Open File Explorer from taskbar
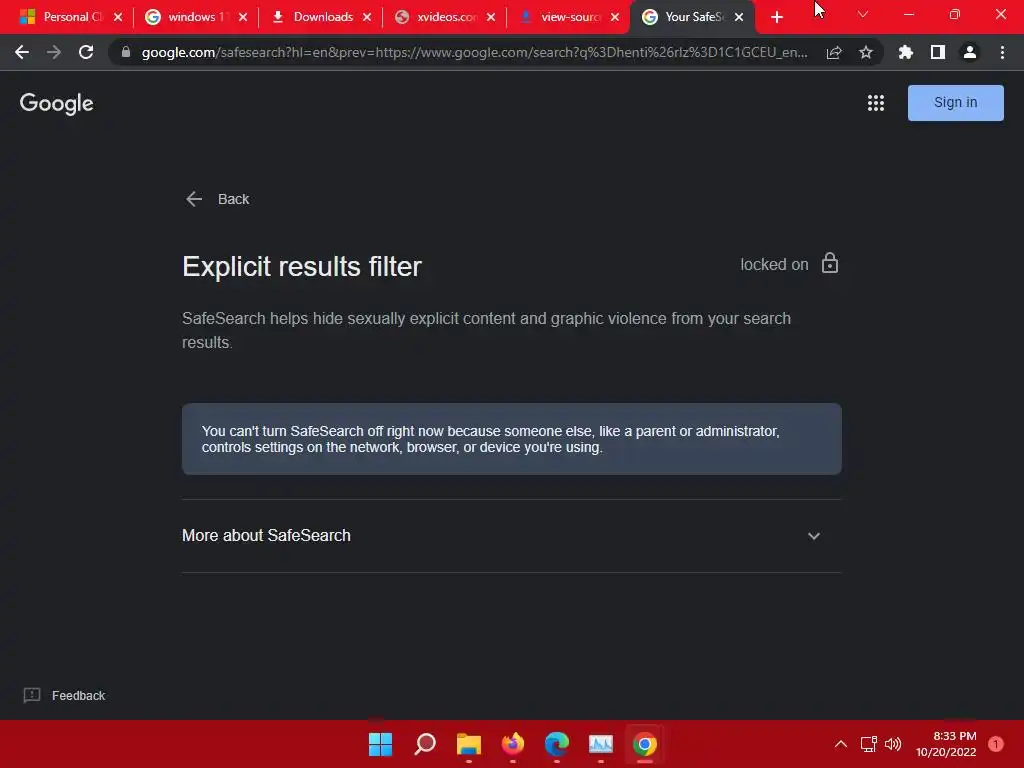 point(469,744)
